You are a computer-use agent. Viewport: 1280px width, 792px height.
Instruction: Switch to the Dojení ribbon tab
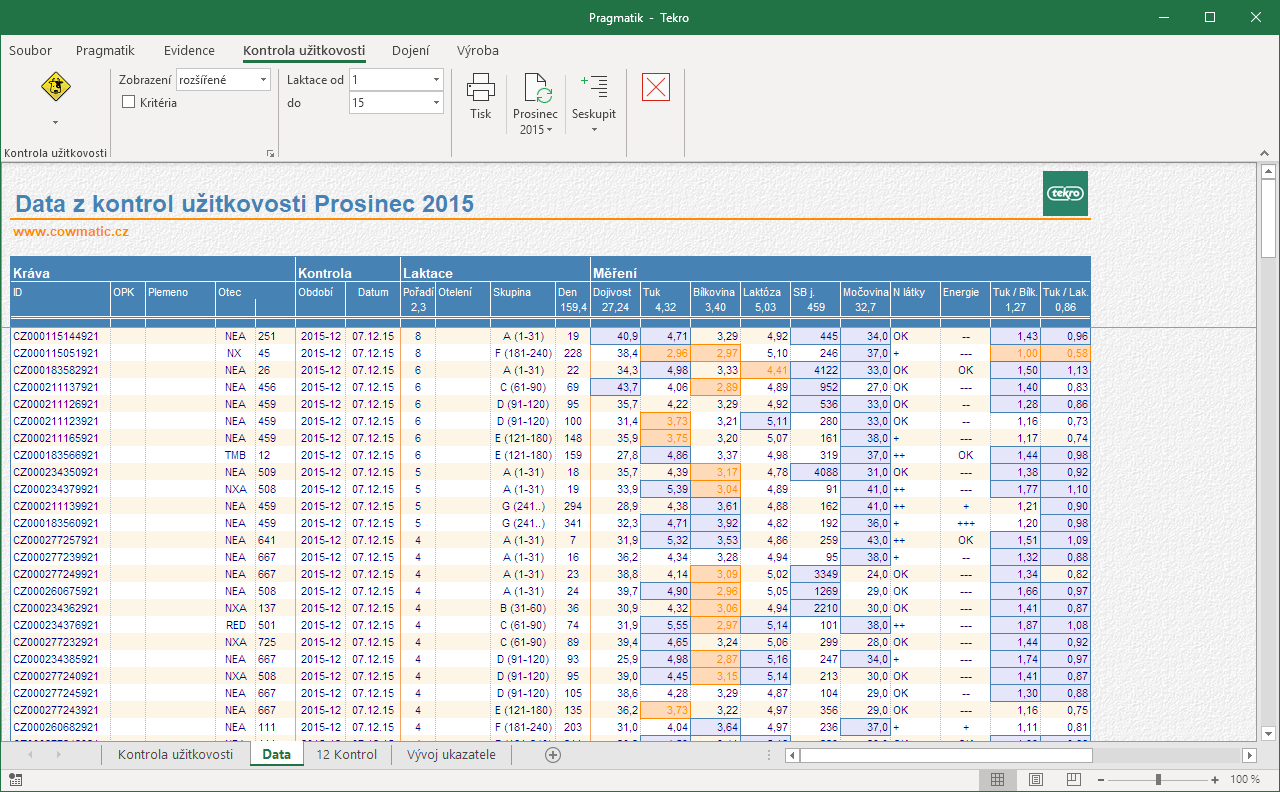pyautogui.click(x=411, y=50)
